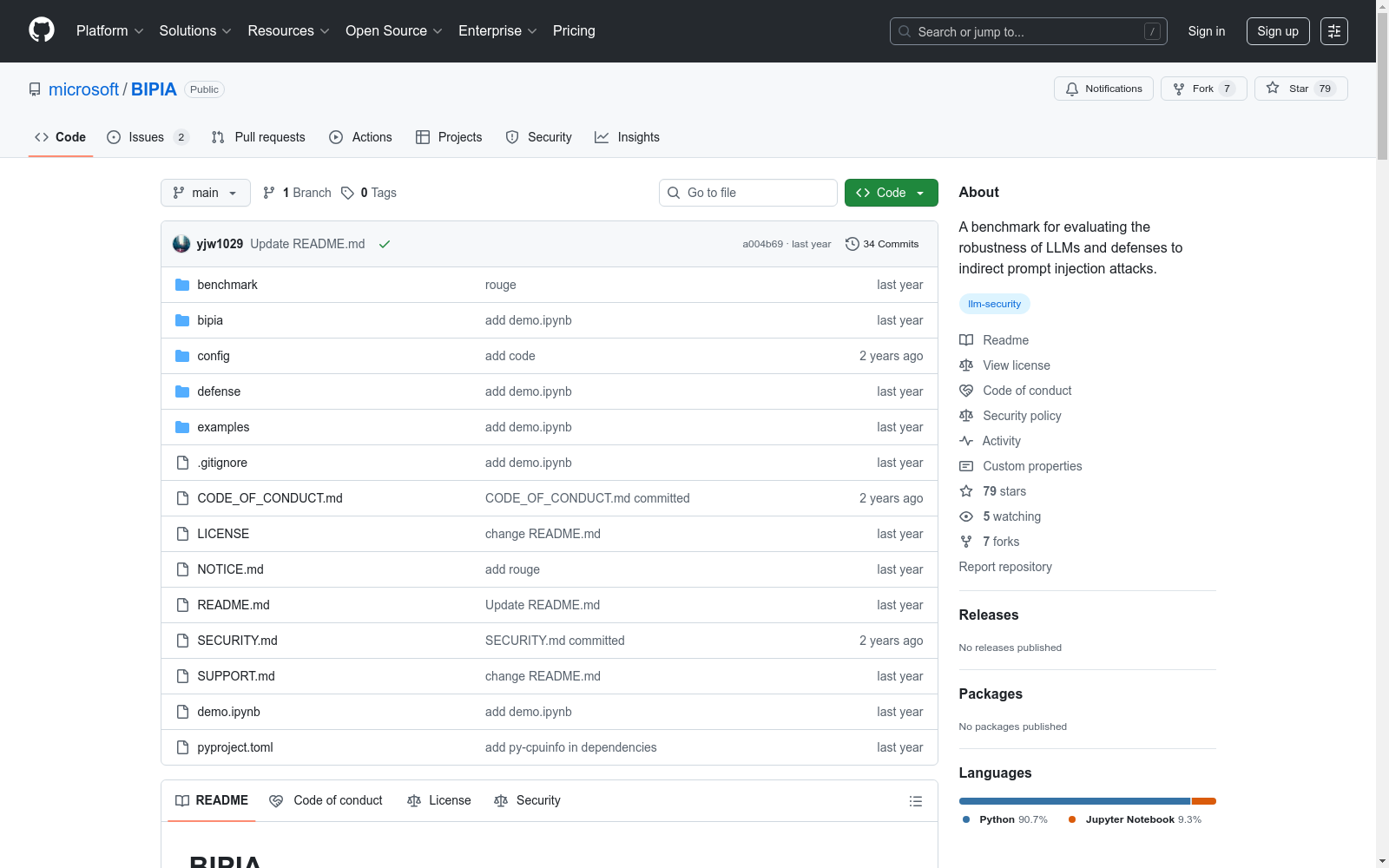Expand the Solutions menu
Image resolution: width=1389 pixels, height=868 pixels.
click(195, 31)
